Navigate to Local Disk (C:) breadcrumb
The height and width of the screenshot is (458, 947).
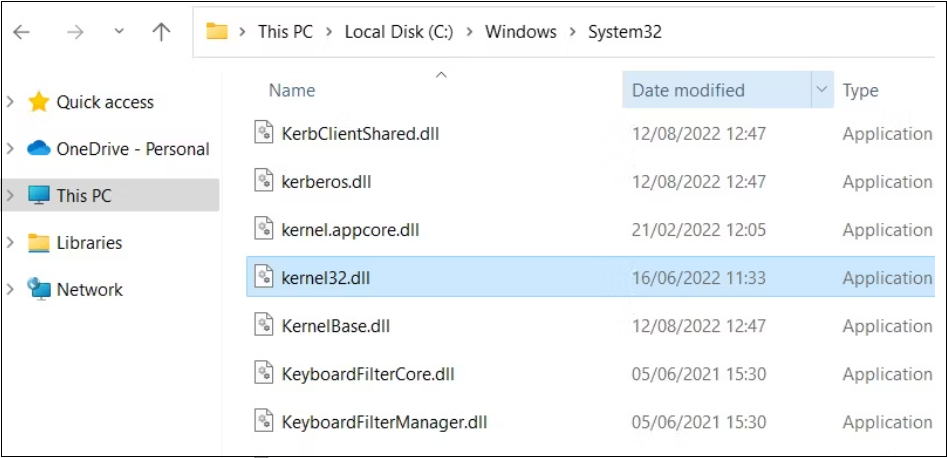(x=398, y=32)
